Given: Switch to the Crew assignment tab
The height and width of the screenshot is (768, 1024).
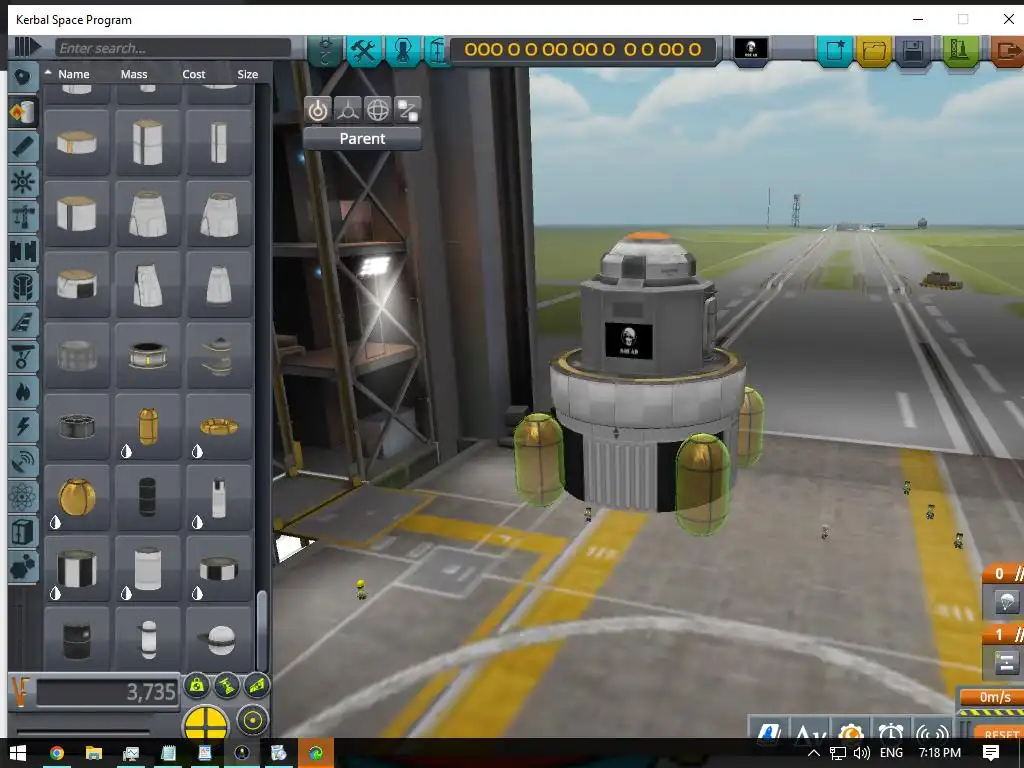Looking at the screenshot, I should point(402,50).
